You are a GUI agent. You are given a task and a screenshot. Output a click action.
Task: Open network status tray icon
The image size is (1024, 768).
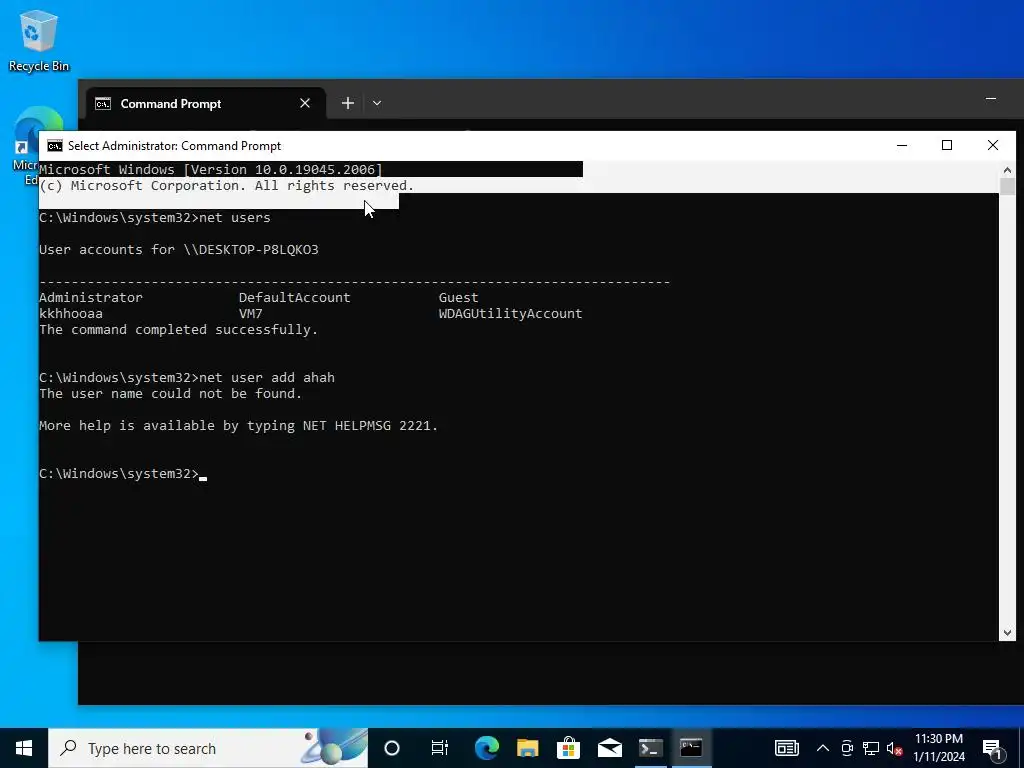tap(871, 748)
